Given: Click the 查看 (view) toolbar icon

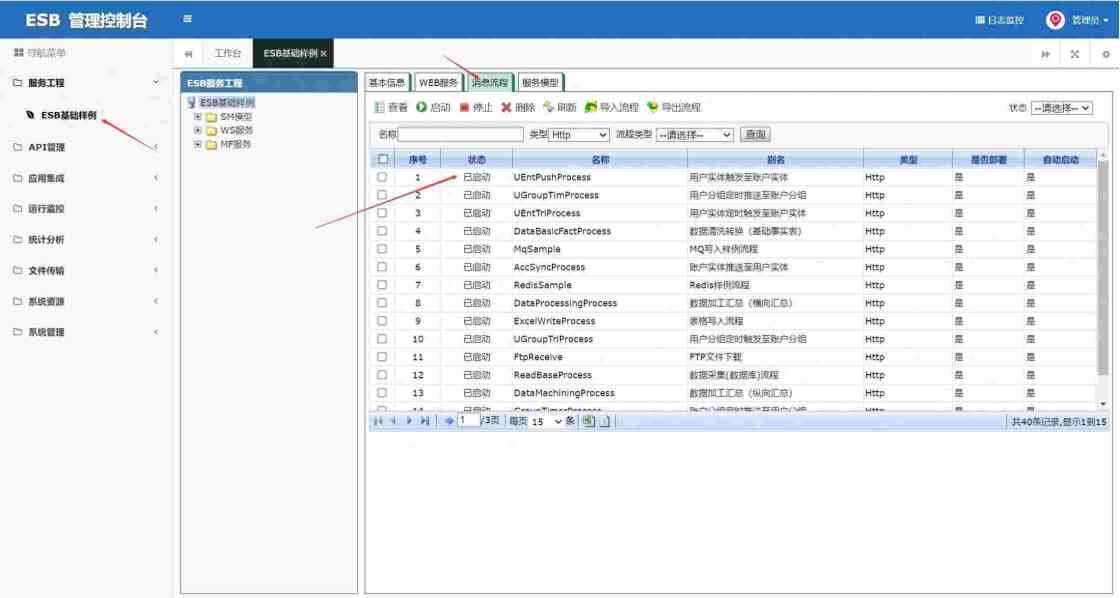Looking at the screenshot, I should coord(380,107).
